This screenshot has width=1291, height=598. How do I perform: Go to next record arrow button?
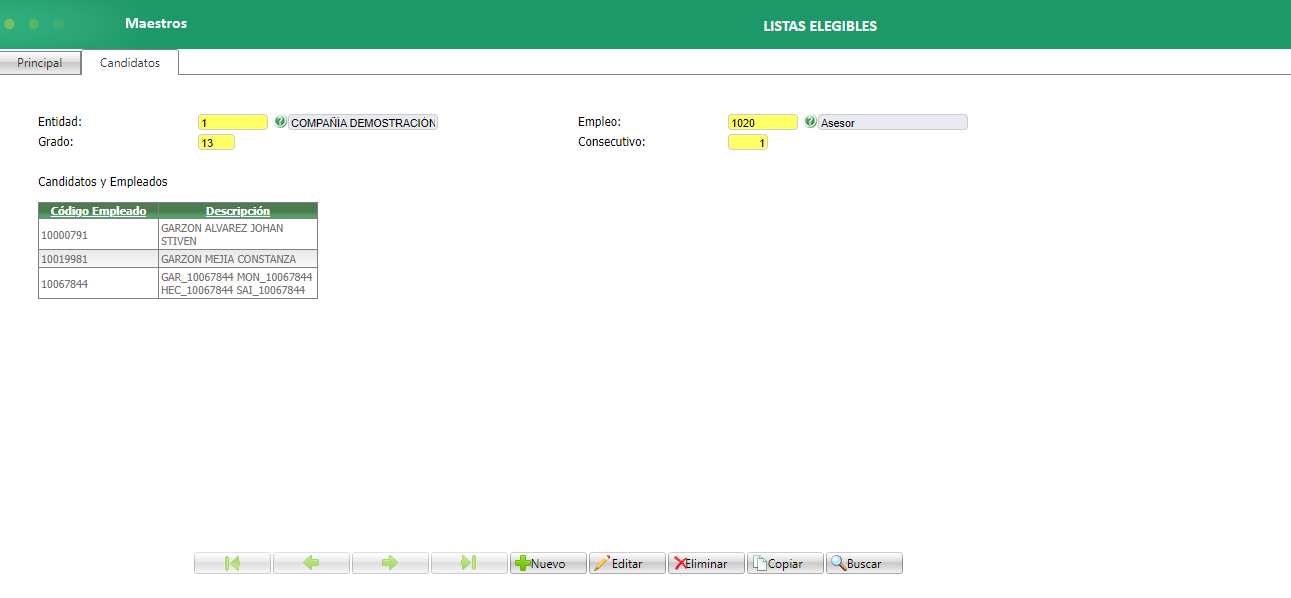click(x=390, y=563)
